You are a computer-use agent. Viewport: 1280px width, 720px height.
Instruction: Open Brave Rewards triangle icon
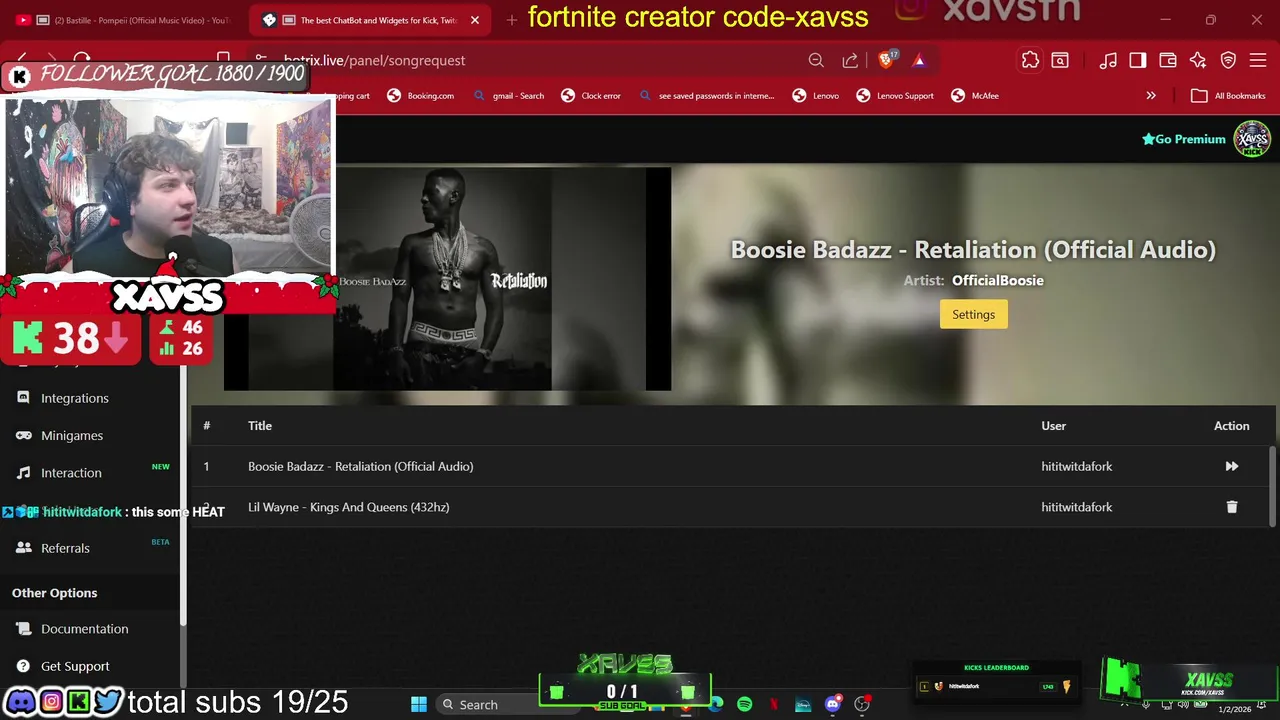[x=919, y=60]
